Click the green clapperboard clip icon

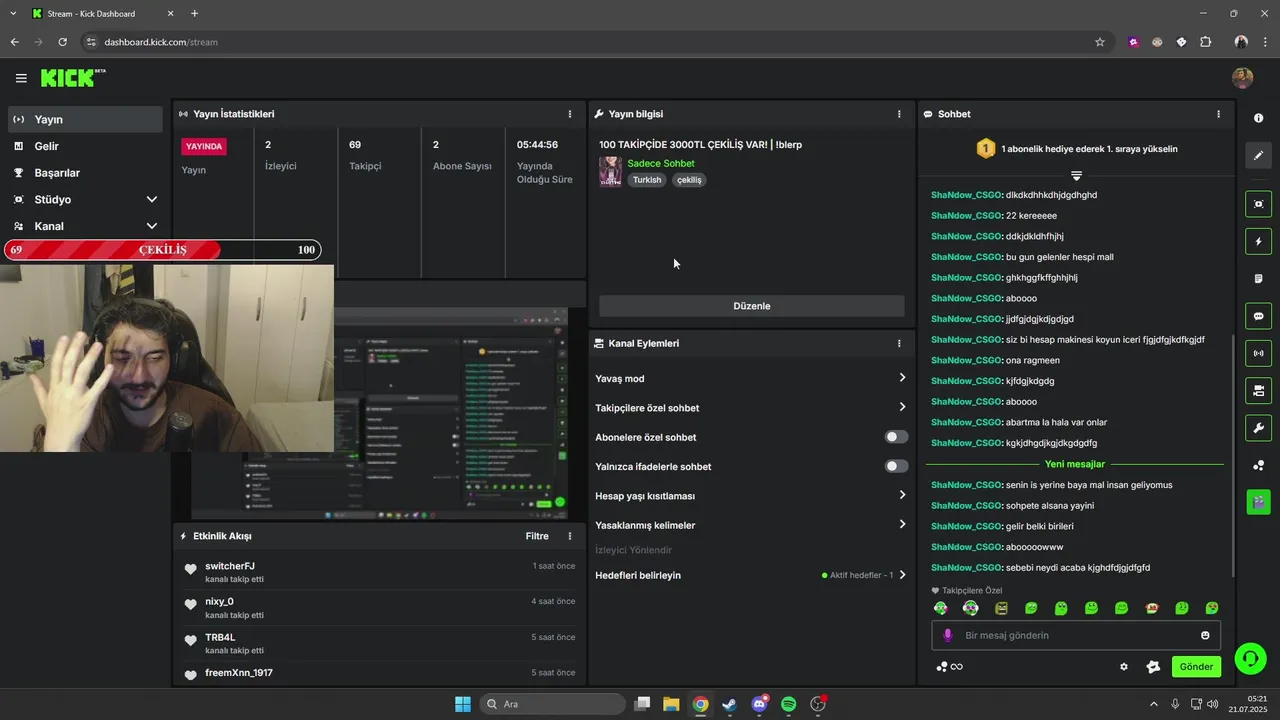pyautogui.click(x=1258, y=502)
